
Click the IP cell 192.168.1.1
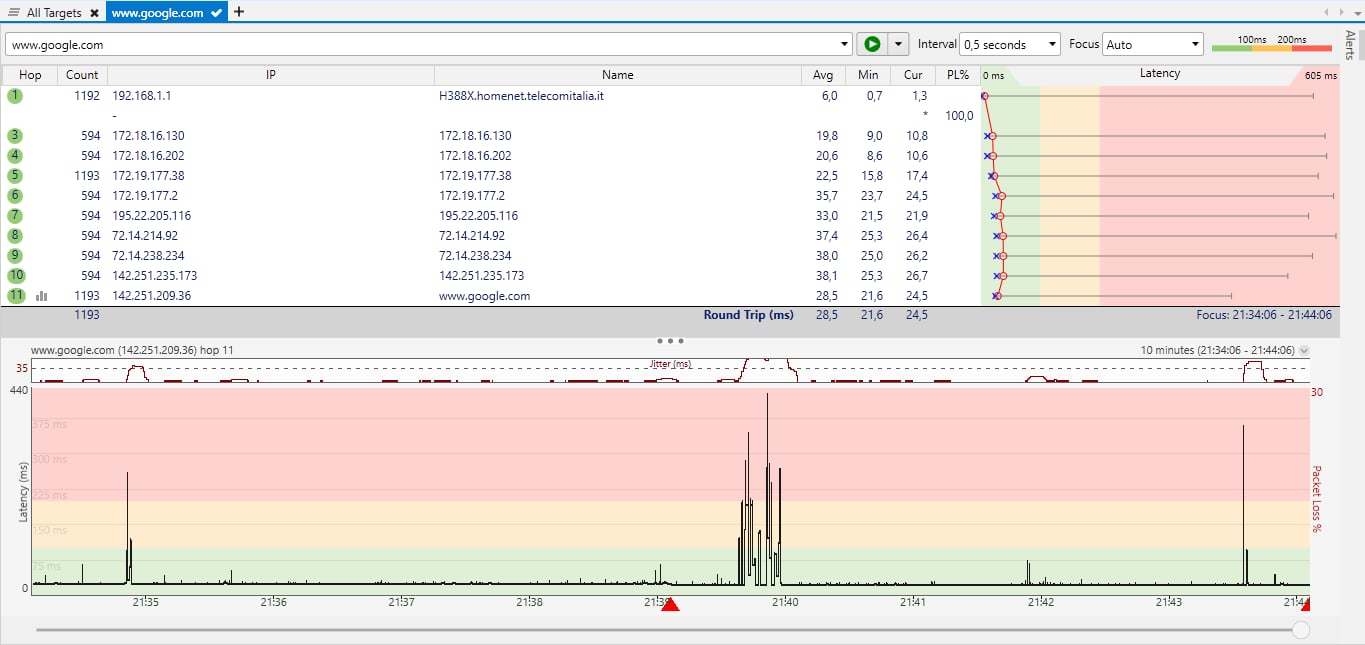click(x=142, y=96)
